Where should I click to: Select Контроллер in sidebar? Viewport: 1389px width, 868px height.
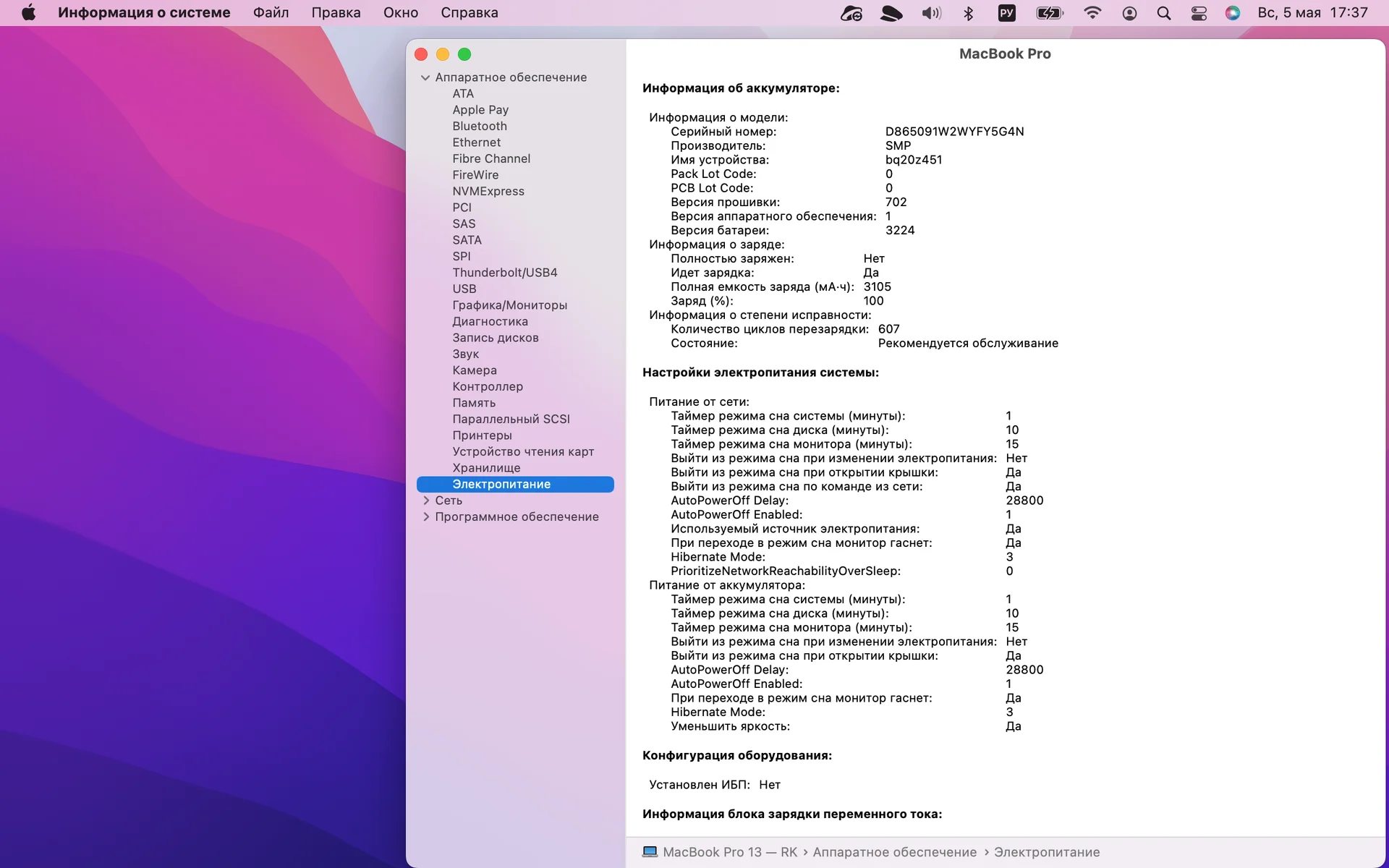point(488,386)
